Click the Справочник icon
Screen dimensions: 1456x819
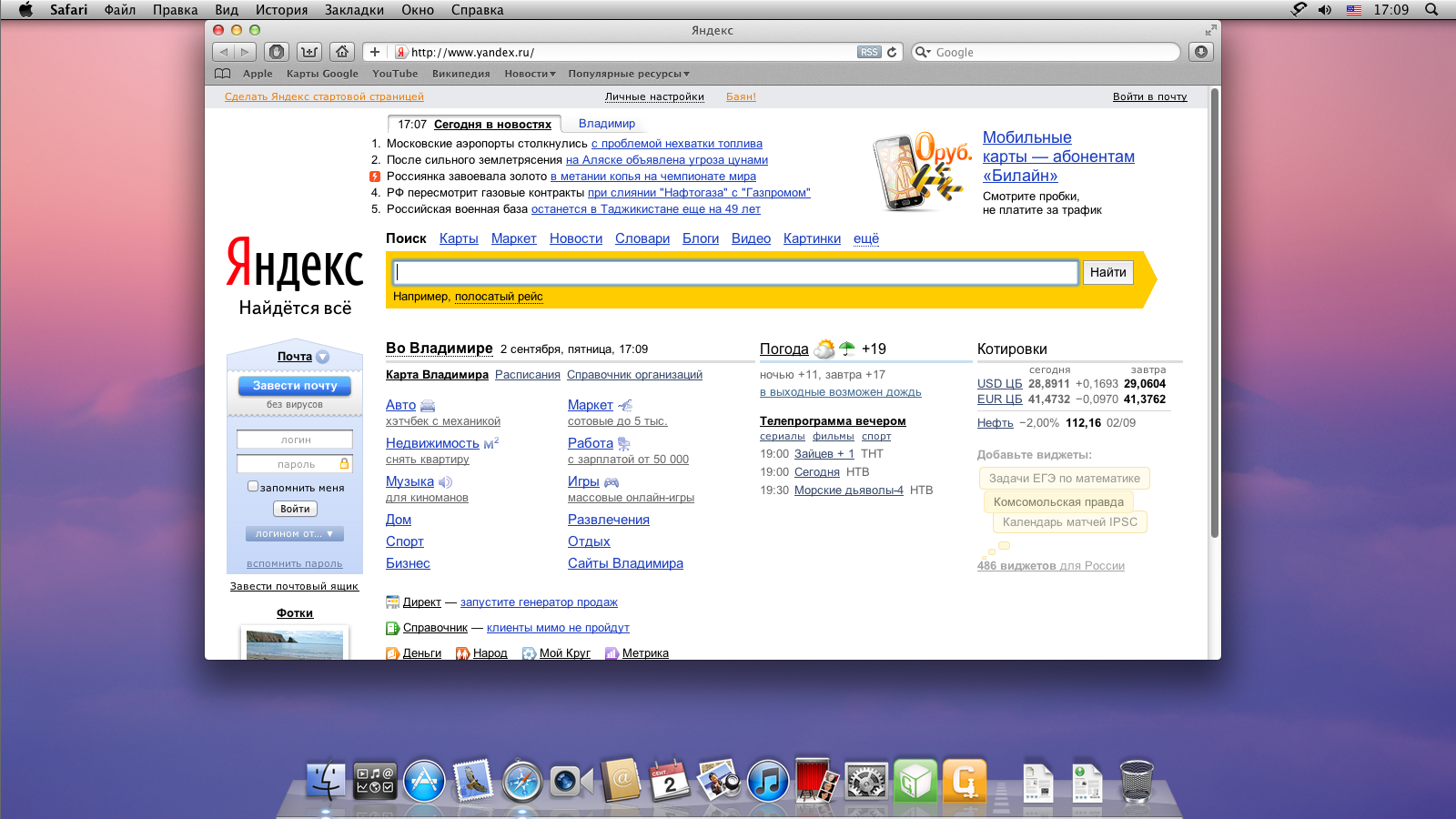click(392, 628)
